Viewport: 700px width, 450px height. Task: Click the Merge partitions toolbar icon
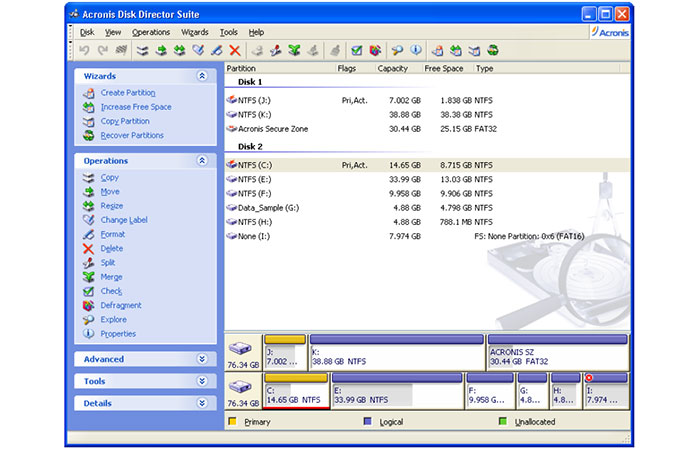pyautogui.click(x=294, y=50)
